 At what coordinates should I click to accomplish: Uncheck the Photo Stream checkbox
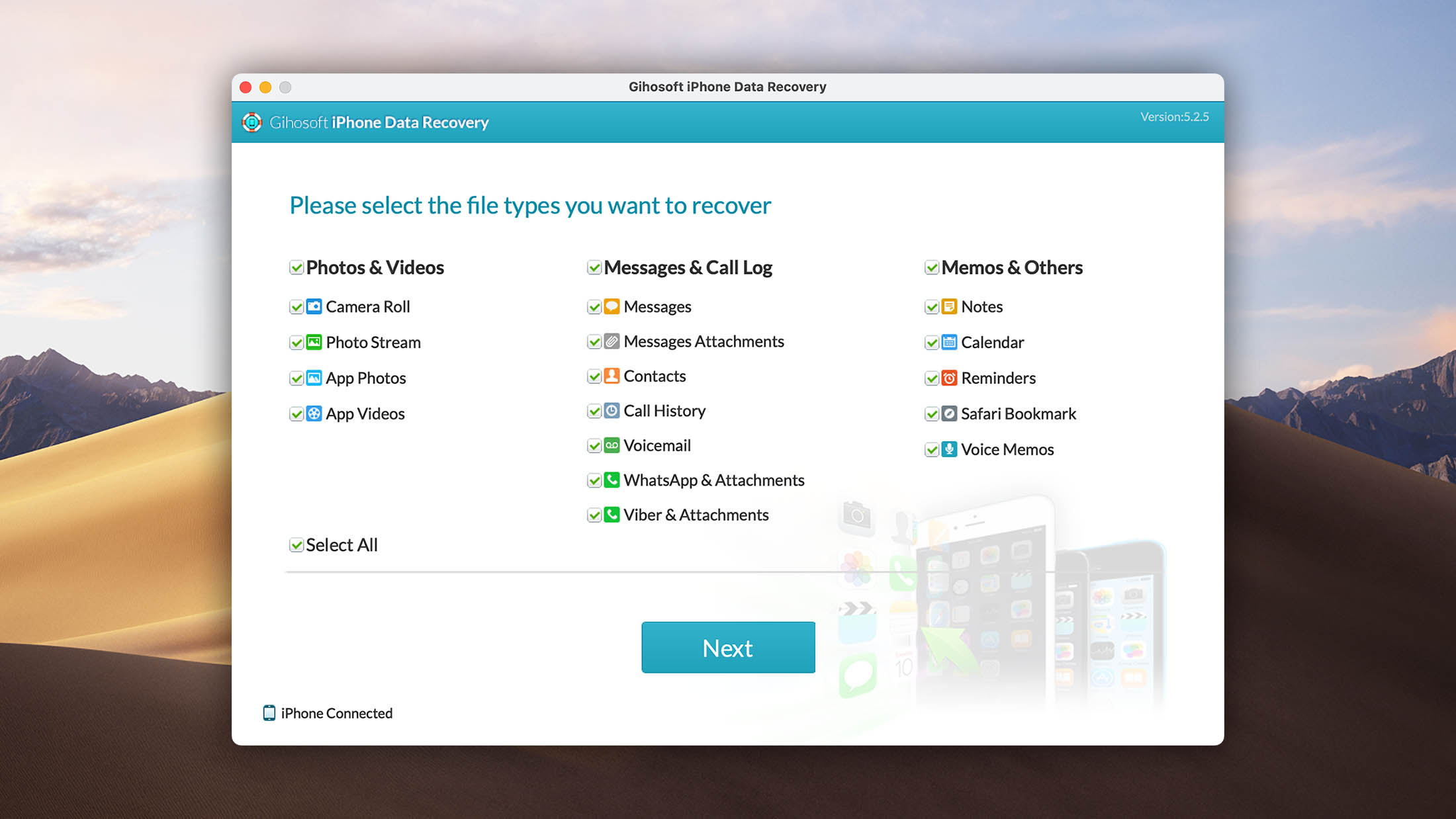[296, 343]
